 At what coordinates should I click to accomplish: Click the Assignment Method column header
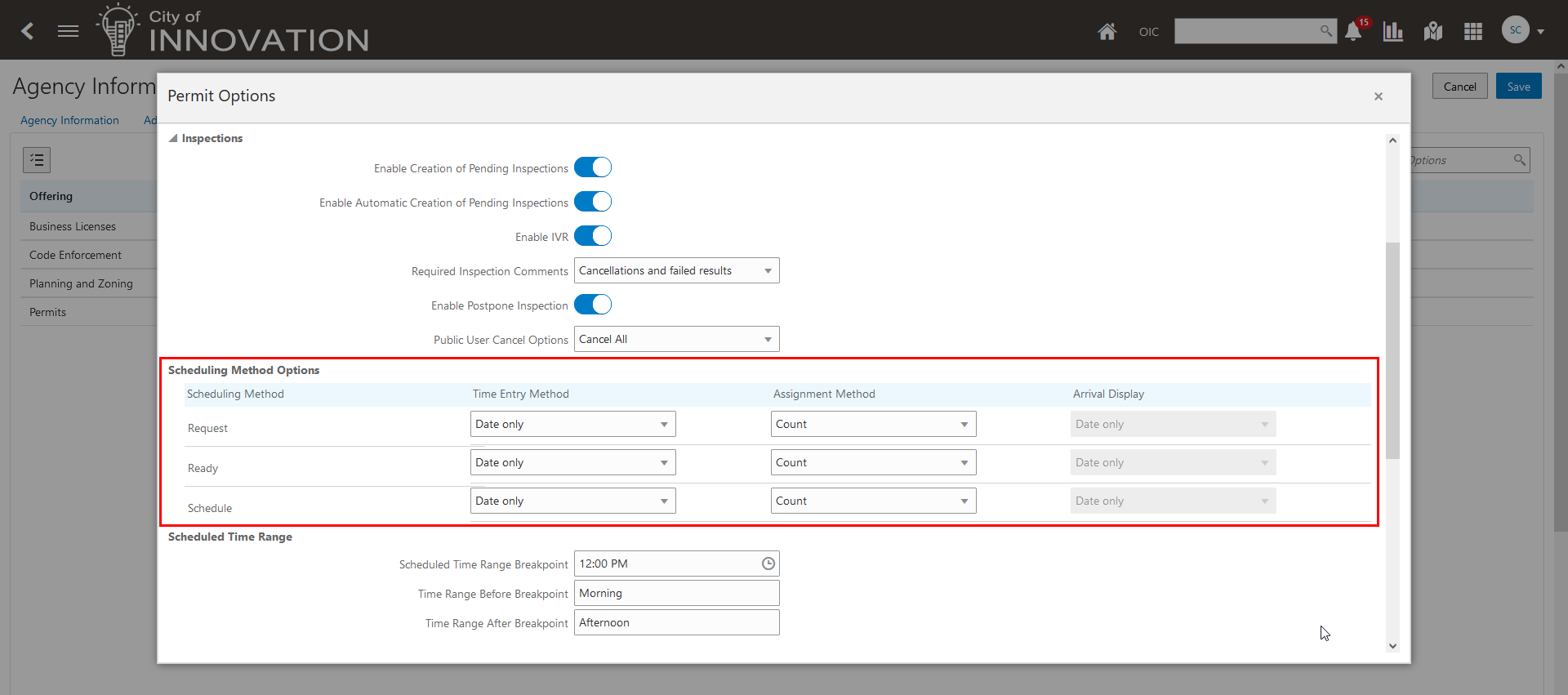pos(824,394)
